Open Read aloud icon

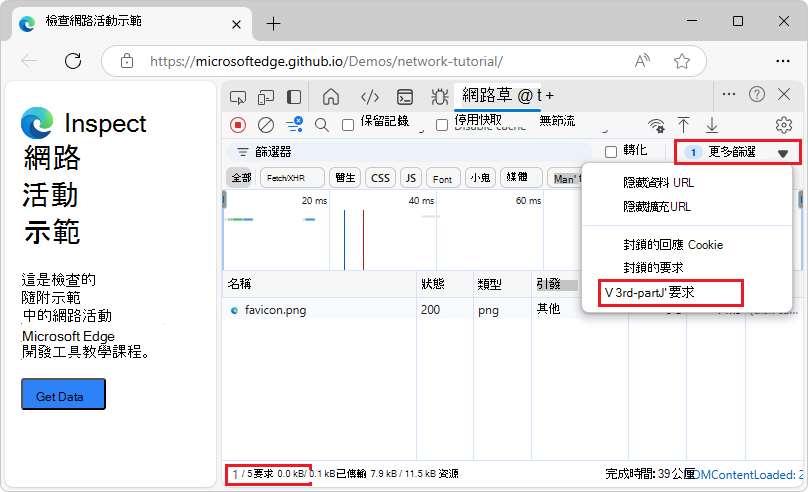click(642, 61)
